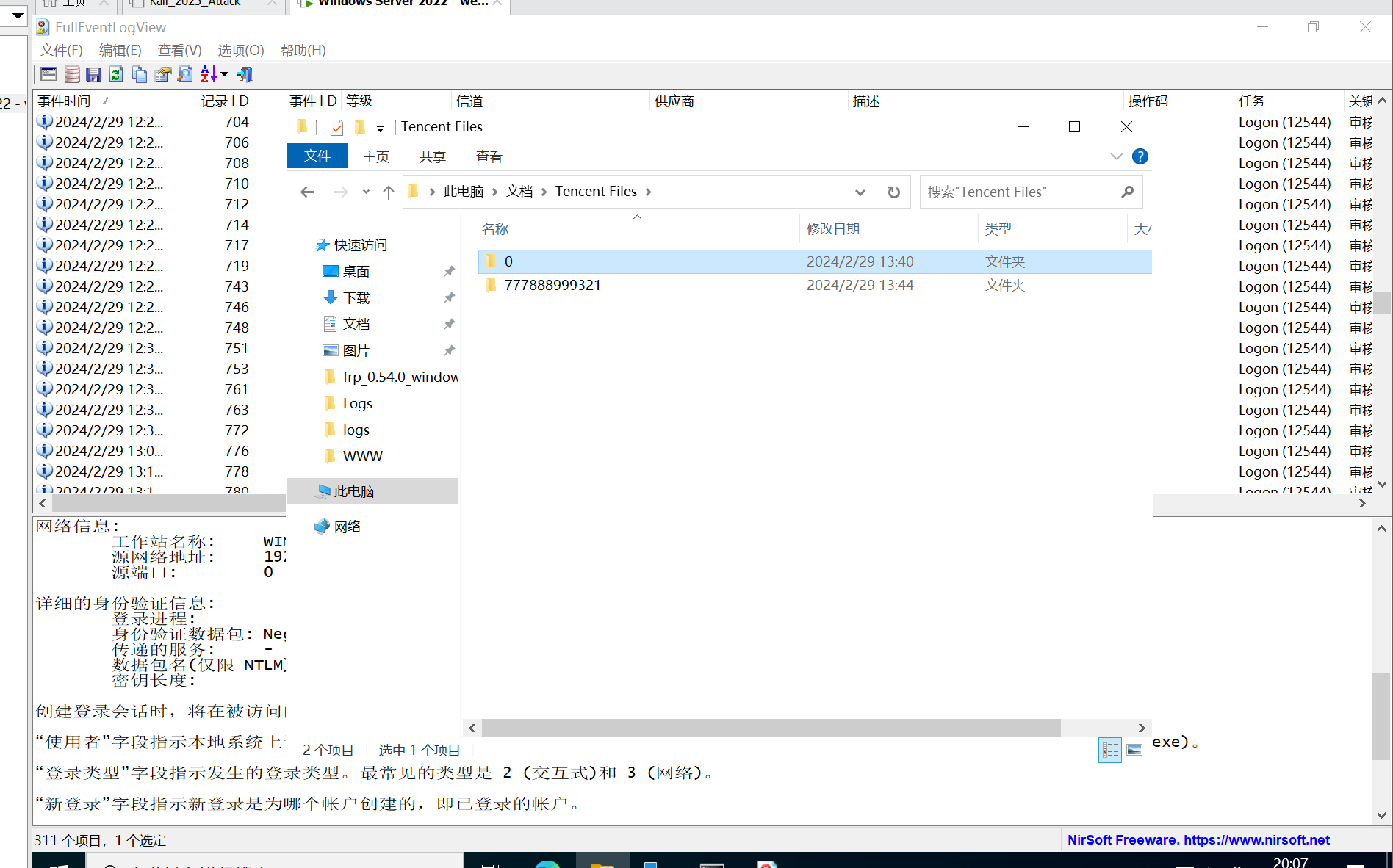Click New Folder quick-access icon in Explorer title
1393x868 pixels.
tap(360, 128)
